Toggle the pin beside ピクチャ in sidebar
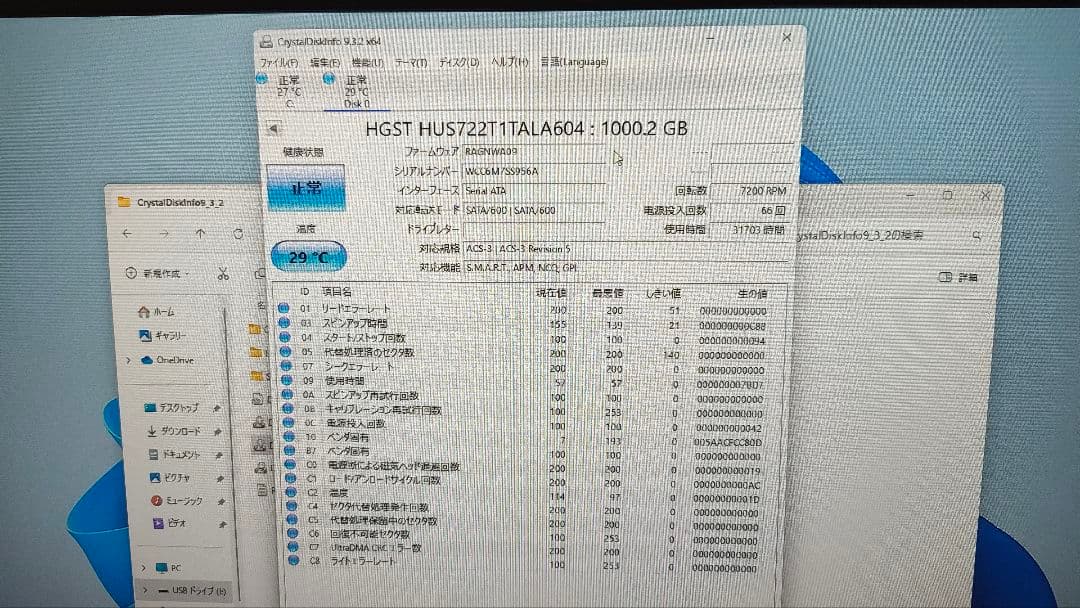 pyautogui.click(x=218, y=477)
